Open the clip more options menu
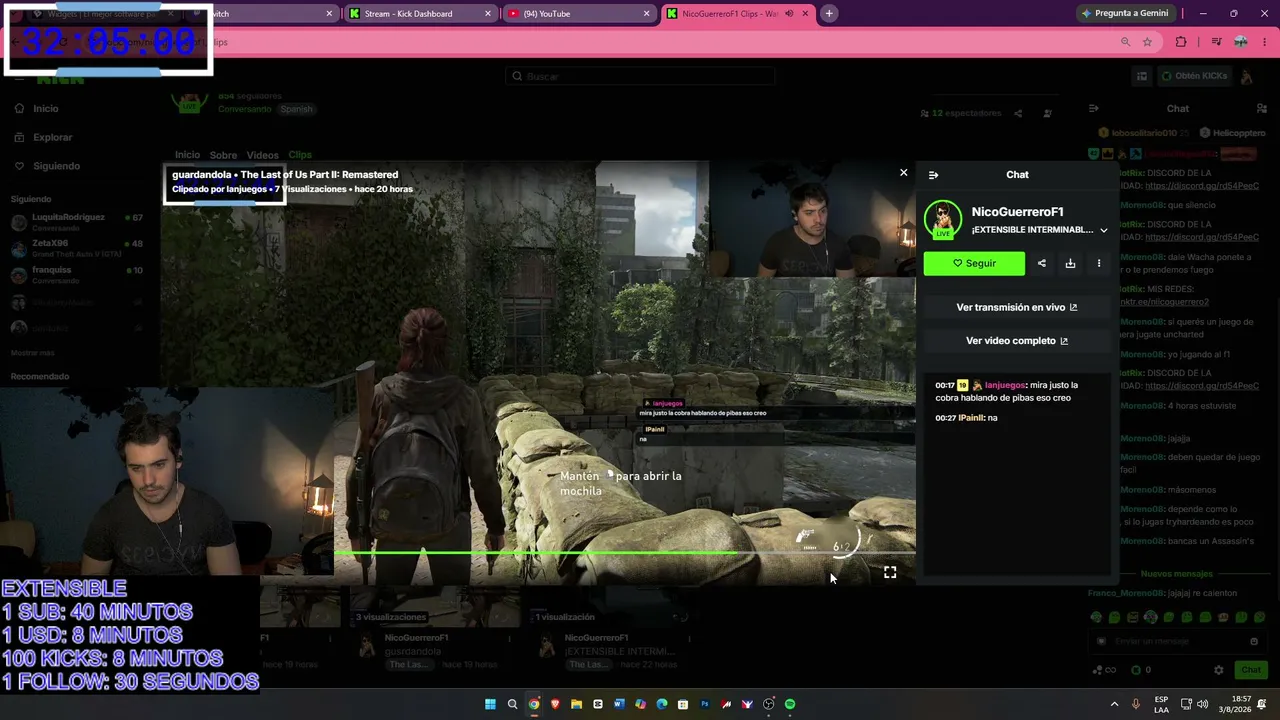The width and height of the screenshot is (1280, 720). coord(1099,263)
